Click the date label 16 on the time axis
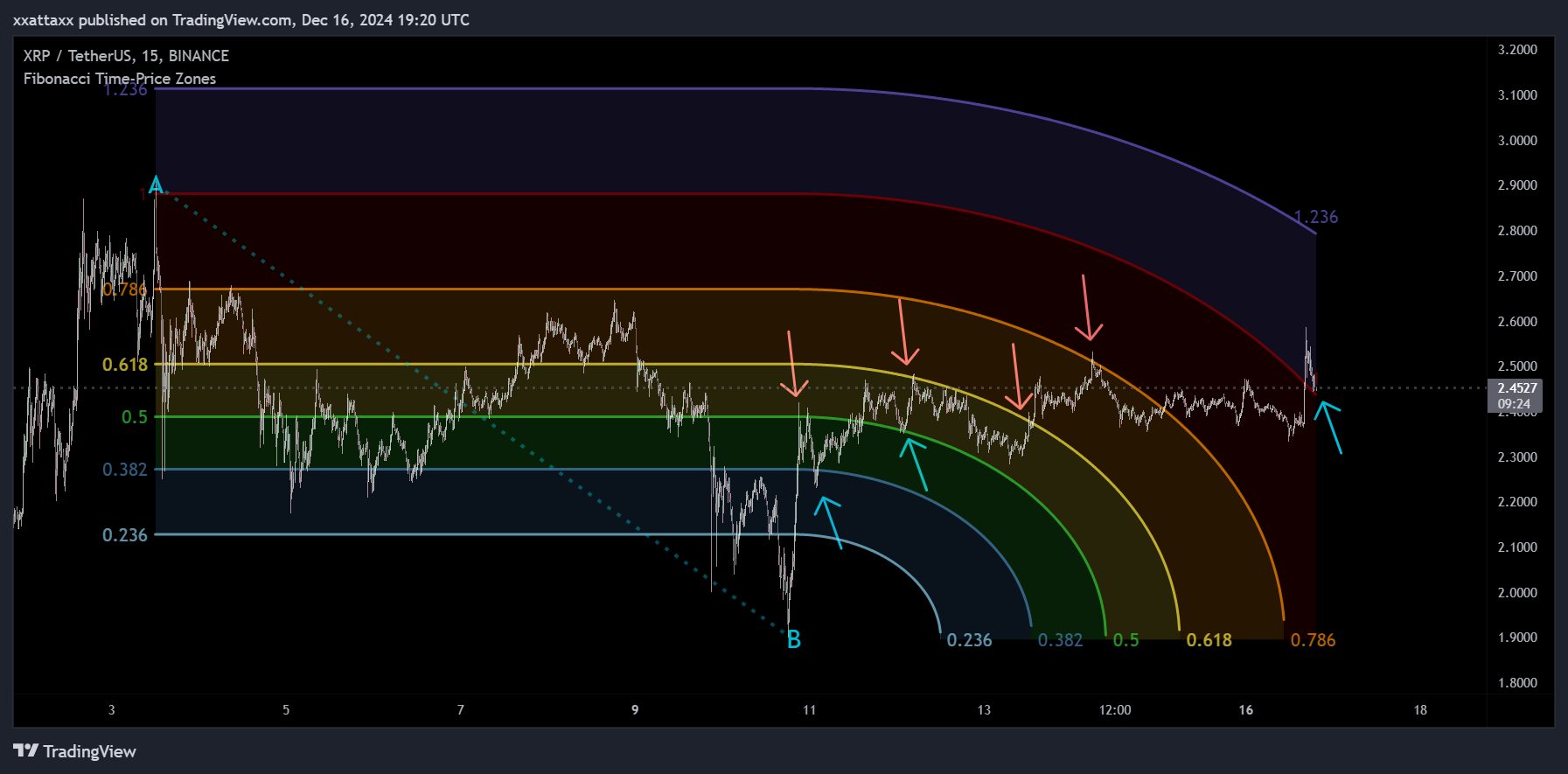The image size is (1568, 774). (x=1246, y=710)
